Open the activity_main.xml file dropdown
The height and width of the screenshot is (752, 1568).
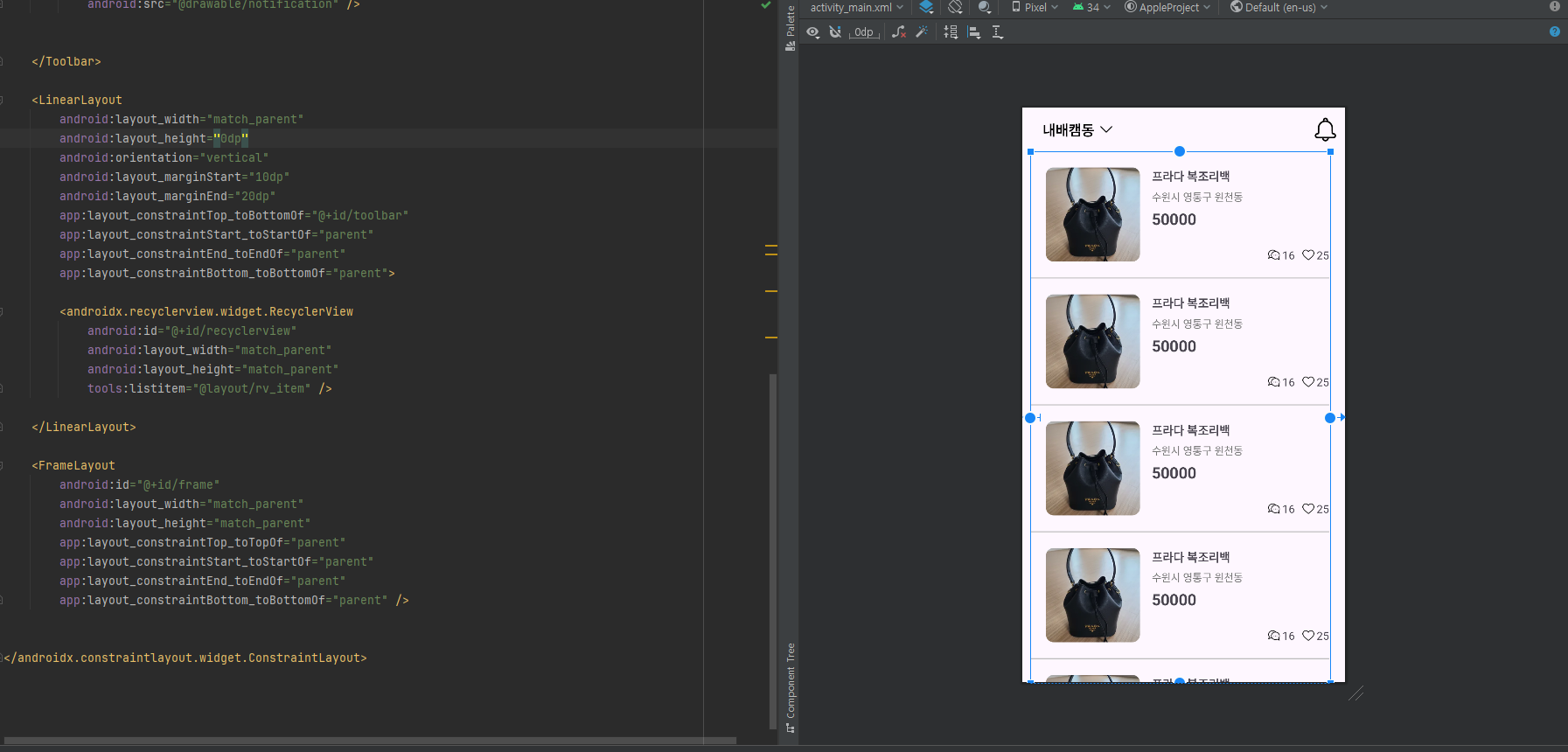[856, 7]
